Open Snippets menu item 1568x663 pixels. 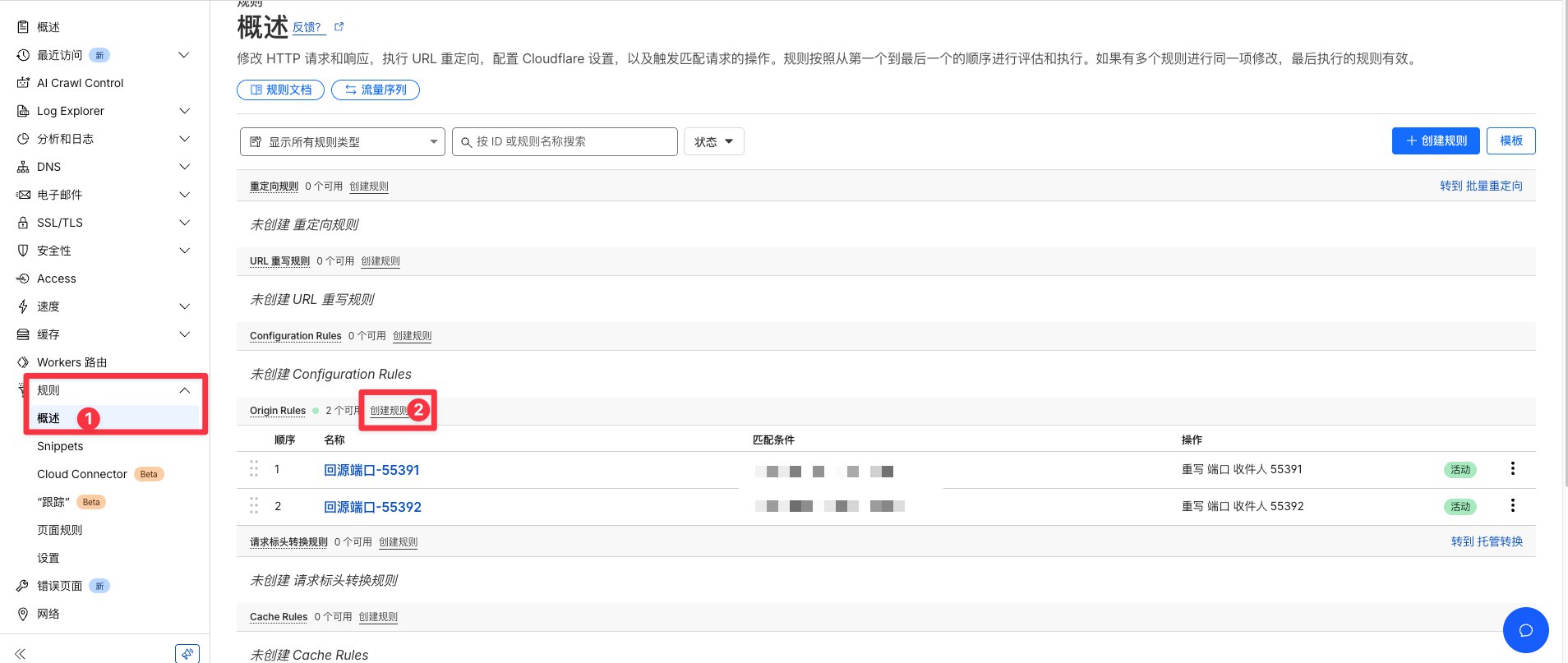(60, 446)
